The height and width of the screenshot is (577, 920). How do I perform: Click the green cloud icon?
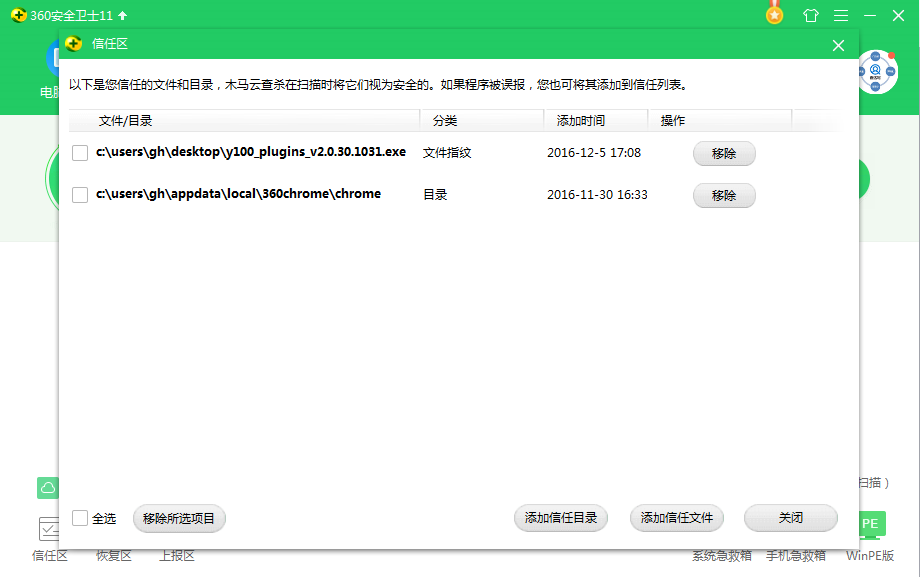point(47,488)
